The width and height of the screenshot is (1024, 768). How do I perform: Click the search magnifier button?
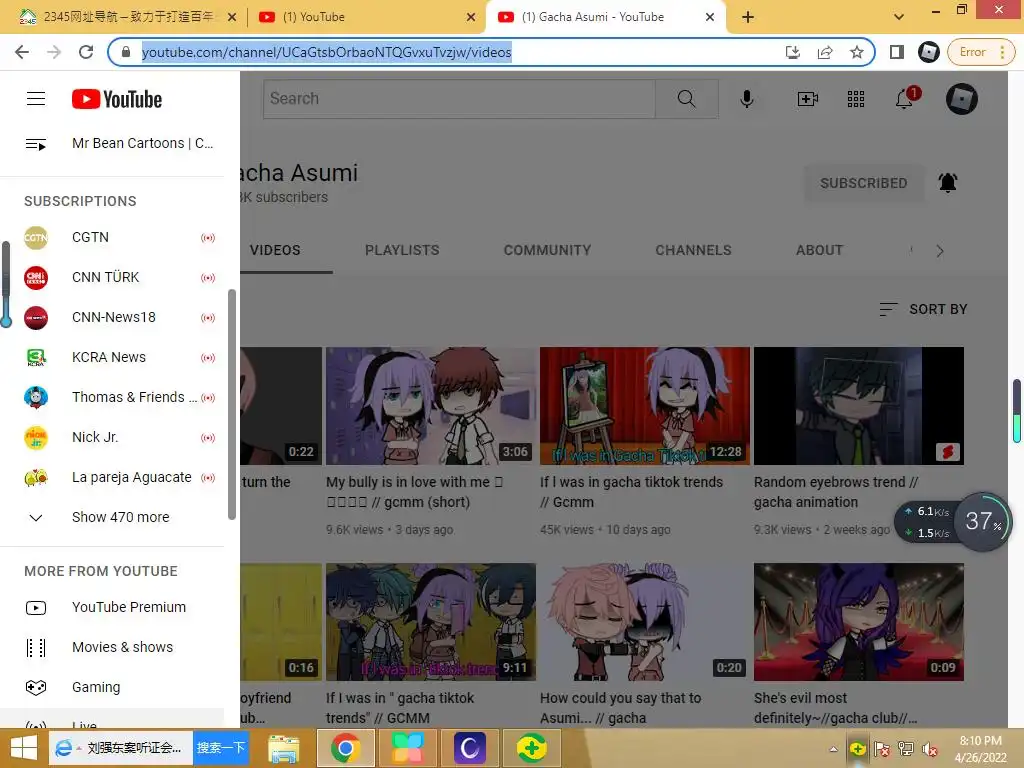pos(686,99)
